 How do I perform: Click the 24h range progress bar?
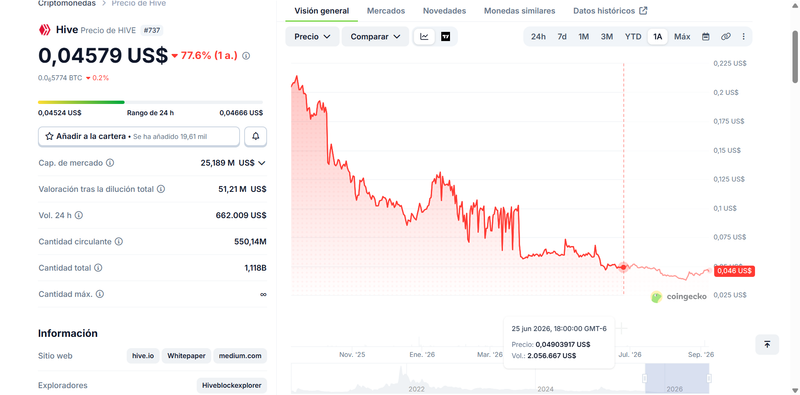pos(151,102)
